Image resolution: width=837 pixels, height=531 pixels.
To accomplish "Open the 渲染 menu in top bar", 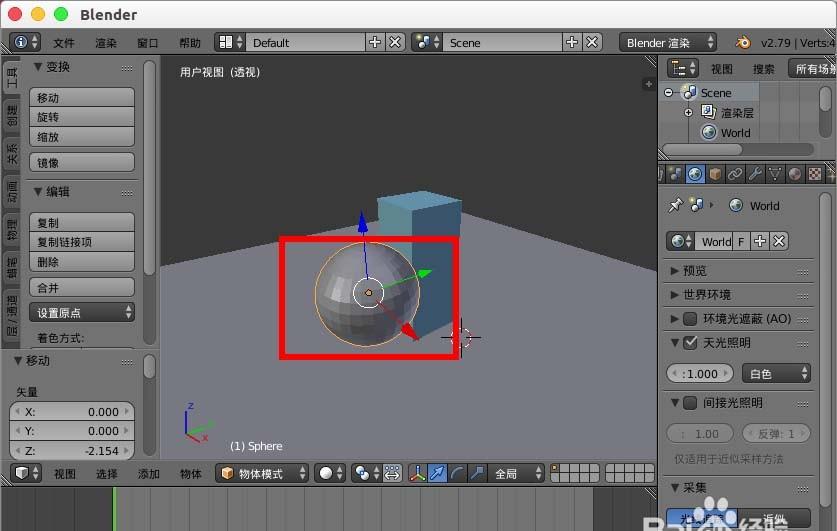I will [106, 43].
